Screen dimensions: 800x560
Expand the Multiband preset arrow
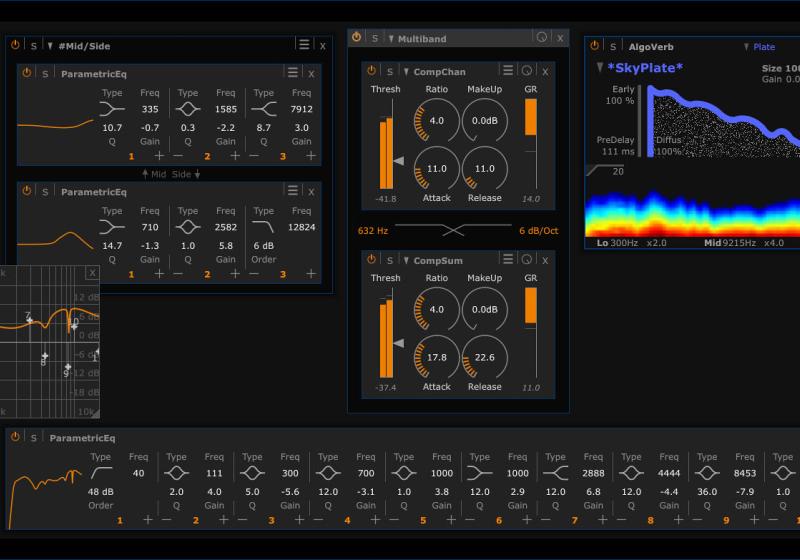(x=391, y=39)
